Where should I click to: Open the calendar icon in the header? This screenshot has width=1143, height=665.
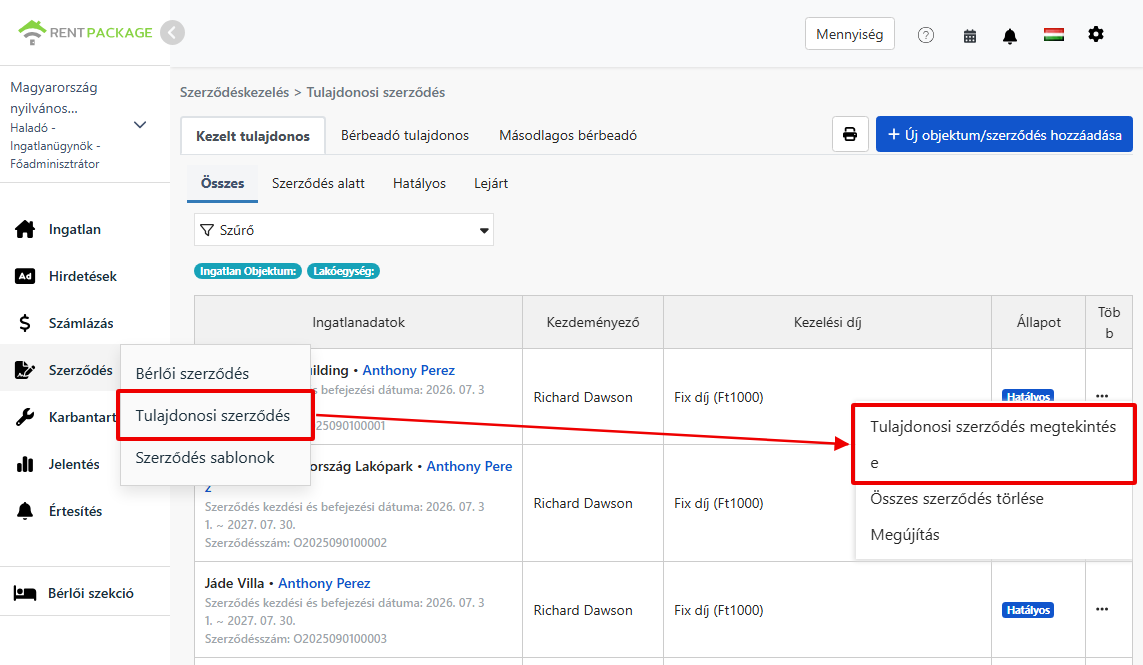tap(970, 36)
